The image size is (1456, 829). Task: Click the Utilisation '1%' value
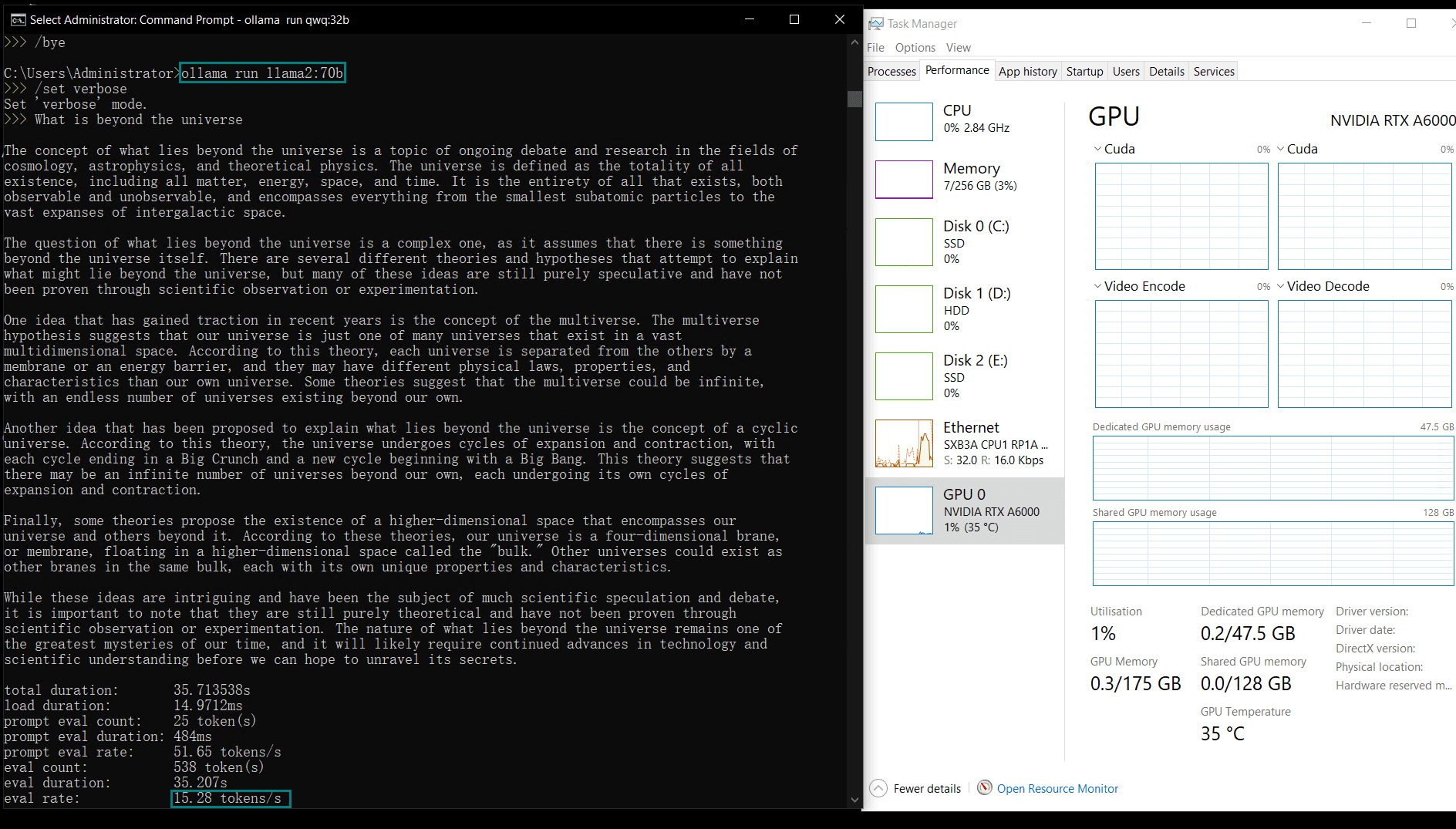tap(1103, 633)
